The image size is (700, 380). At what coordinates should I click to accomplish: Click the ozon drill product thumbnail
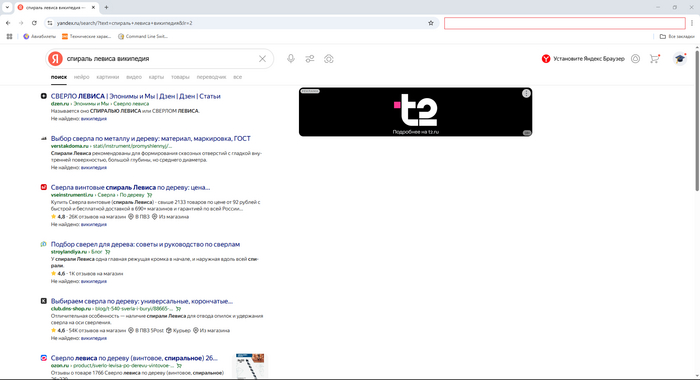[x=250, y=366]
